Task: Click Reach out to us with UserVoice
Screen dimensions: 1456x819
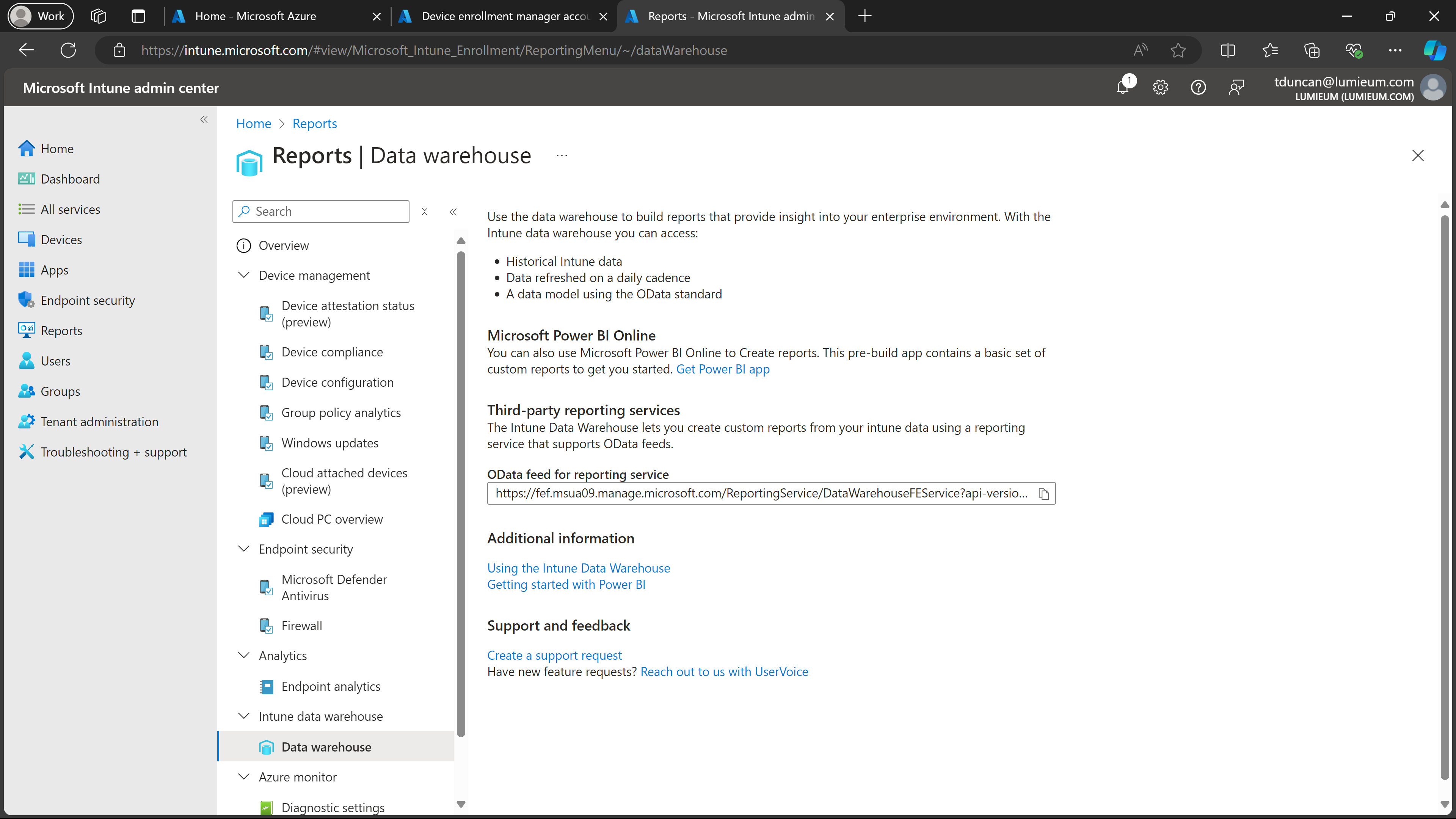Action: point(724,672)
